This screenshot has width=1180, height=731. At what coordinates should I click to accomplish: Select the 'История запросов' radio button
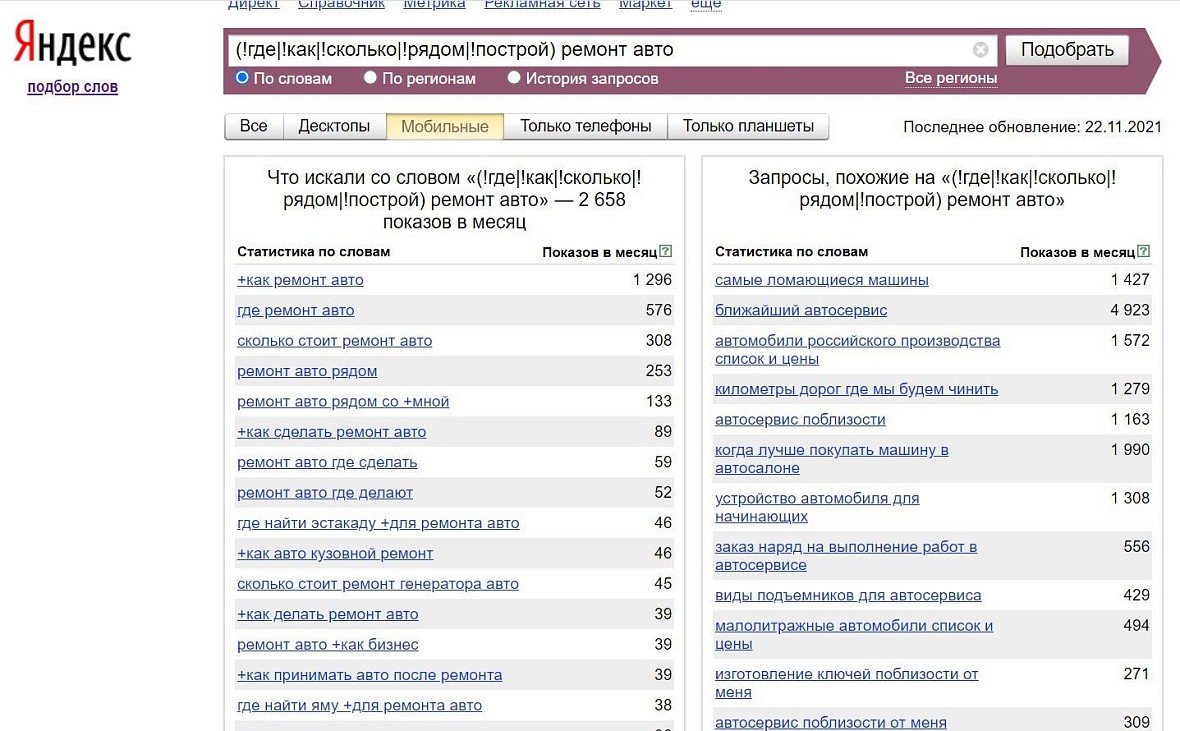(x=514, y=78)
